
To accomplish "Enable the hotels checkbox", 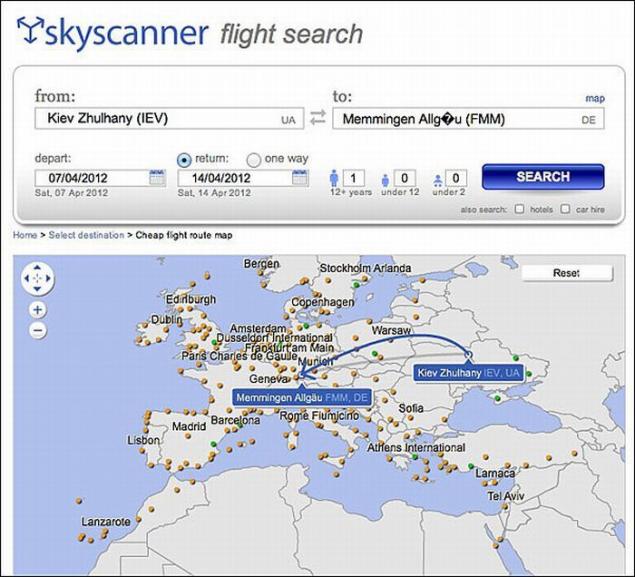I will (519, 209).
